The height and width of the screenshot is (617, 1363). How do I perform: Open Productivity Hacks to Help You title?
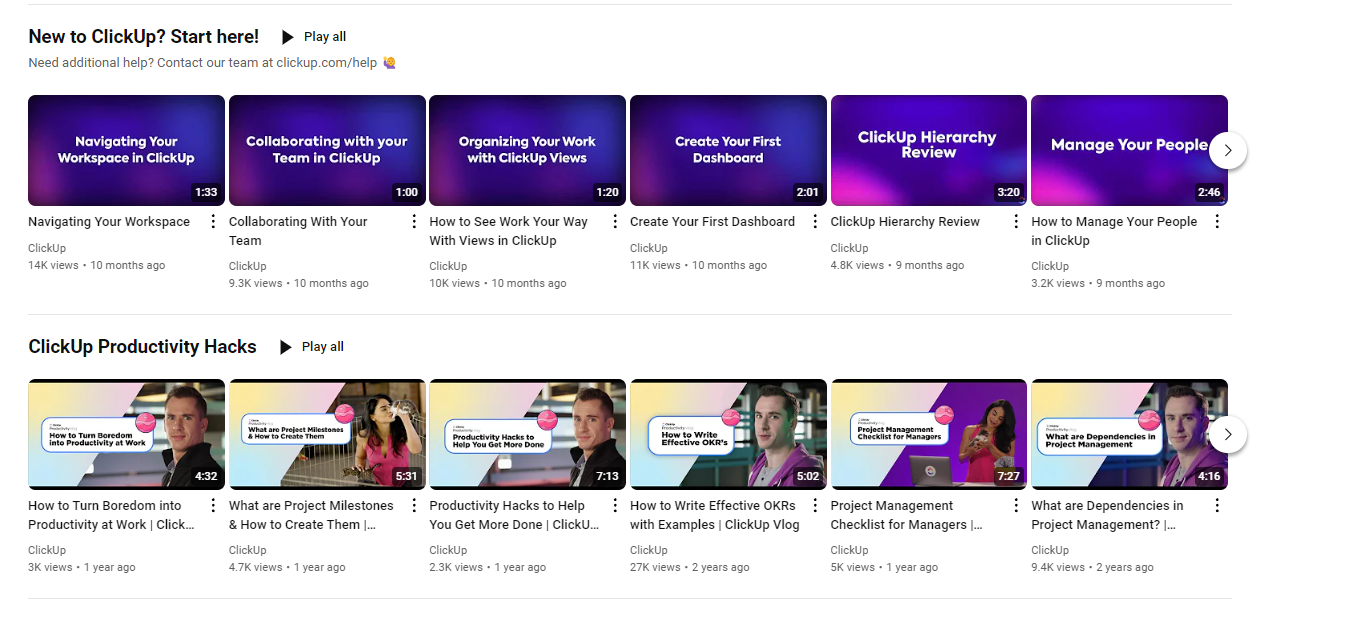point(514,515)
